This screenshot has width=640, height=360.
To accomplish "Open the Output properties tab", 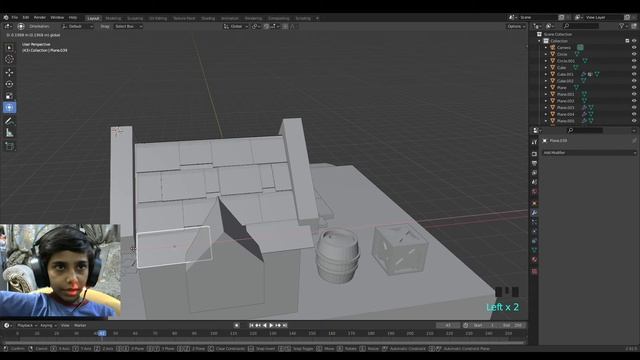I will pyautogui.click(x=534, y=163).
